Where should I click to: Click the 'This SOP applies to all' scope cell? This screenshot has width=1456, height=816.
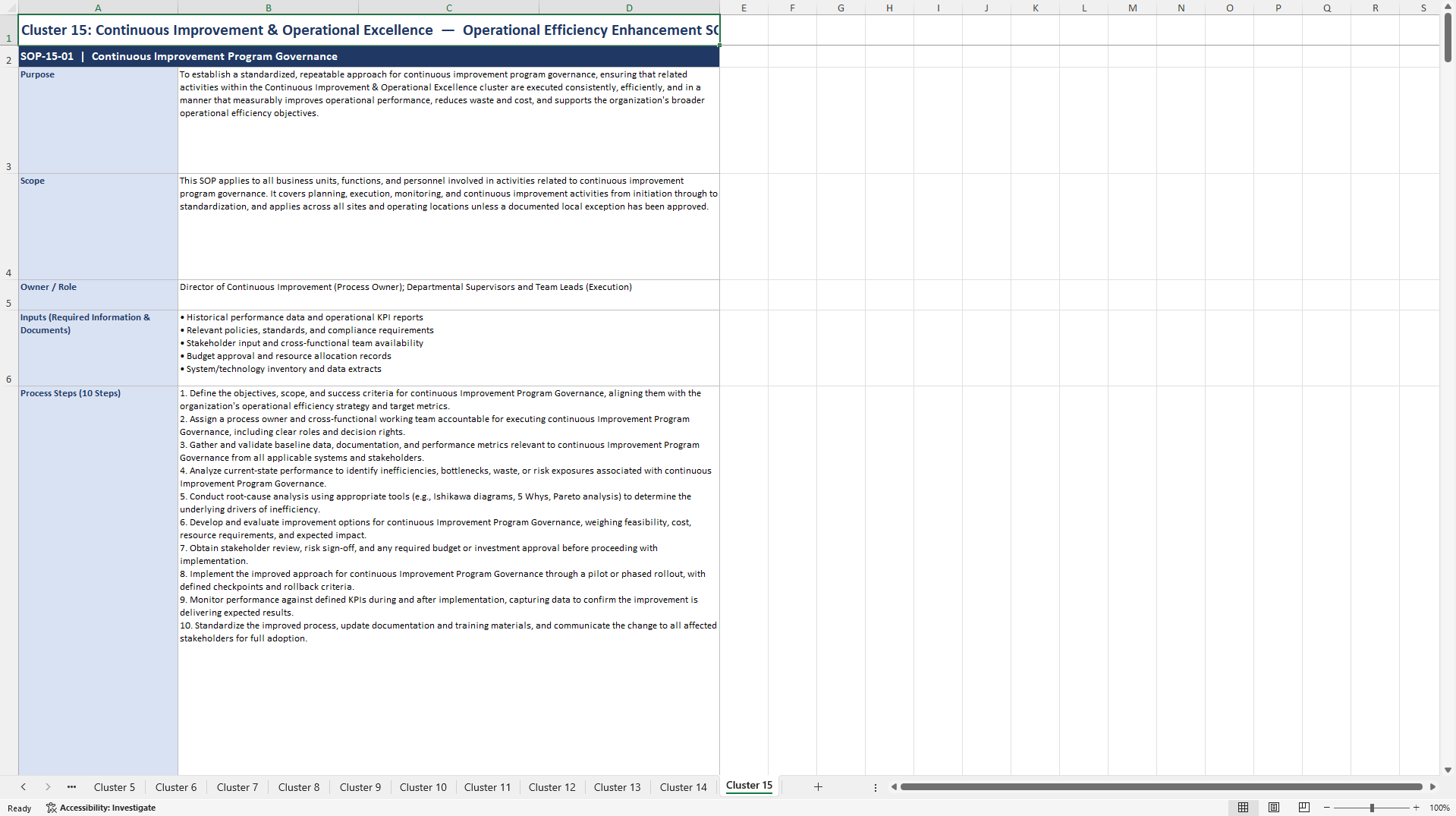point(448,227)
